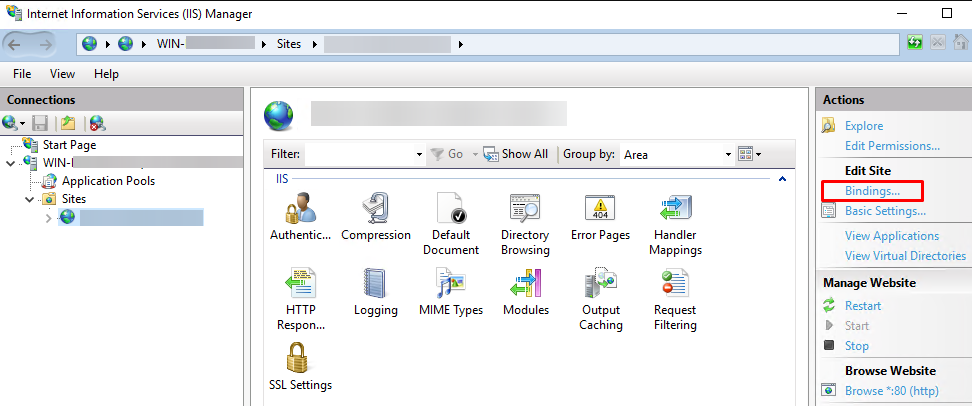Image resolution: width=972 pixels, height=406 pixels.
Task: Click the Create New Connection icon
Action: (12, 123)
